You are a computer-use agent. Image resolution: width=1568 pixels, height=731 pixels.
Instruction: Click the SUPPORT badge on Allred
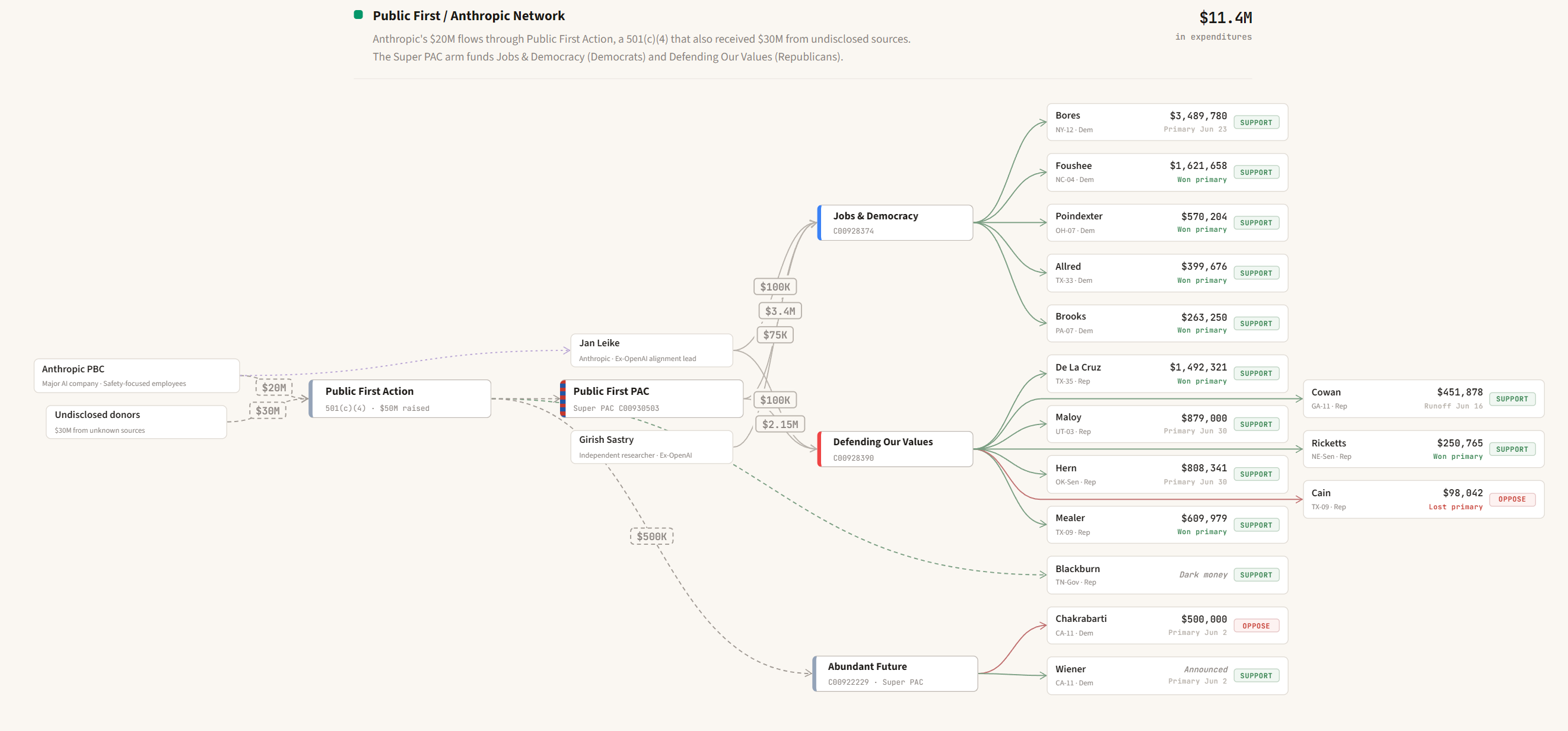(1256, 273)
